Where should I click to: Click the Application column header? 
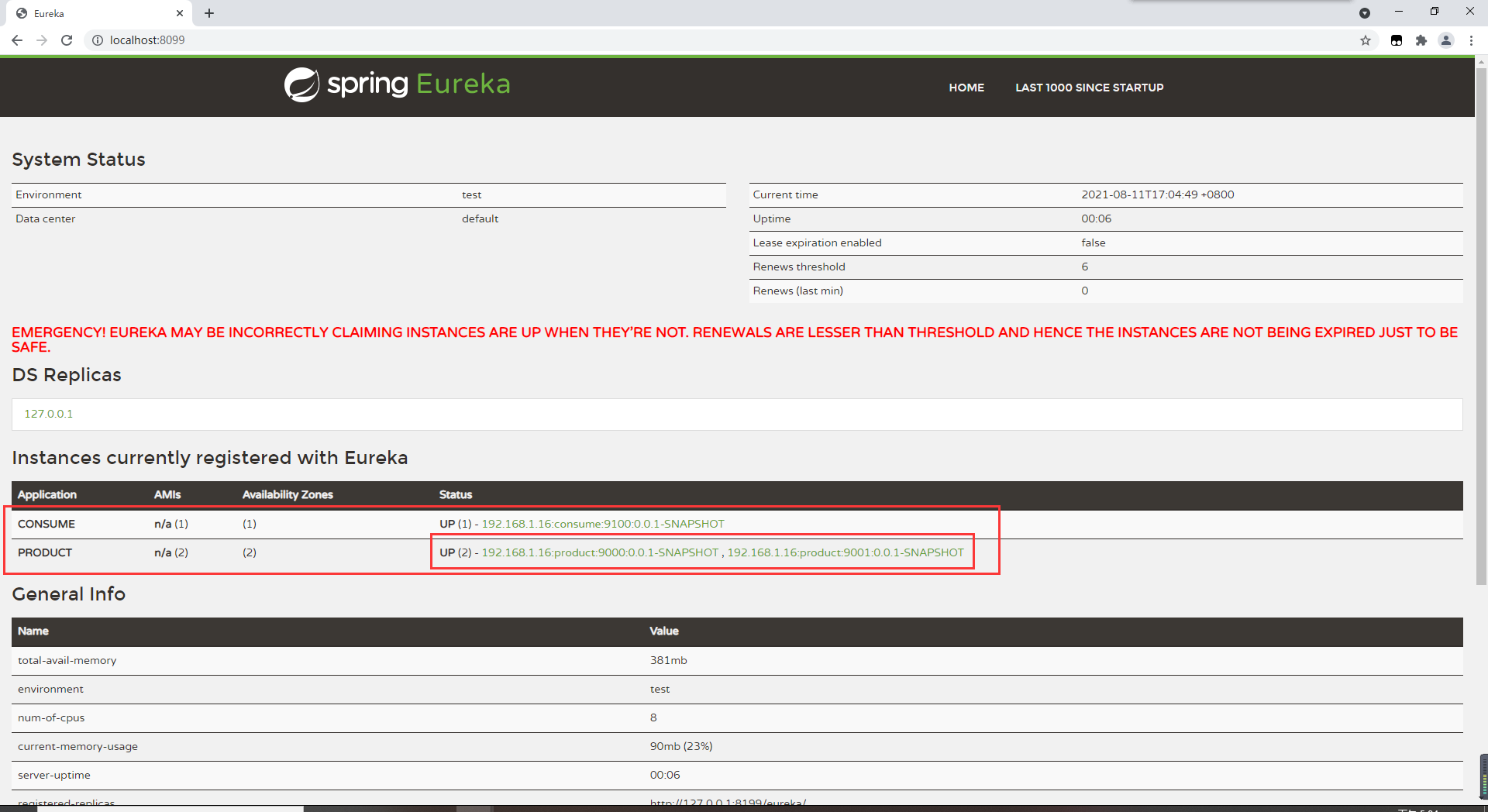point(47,494)
